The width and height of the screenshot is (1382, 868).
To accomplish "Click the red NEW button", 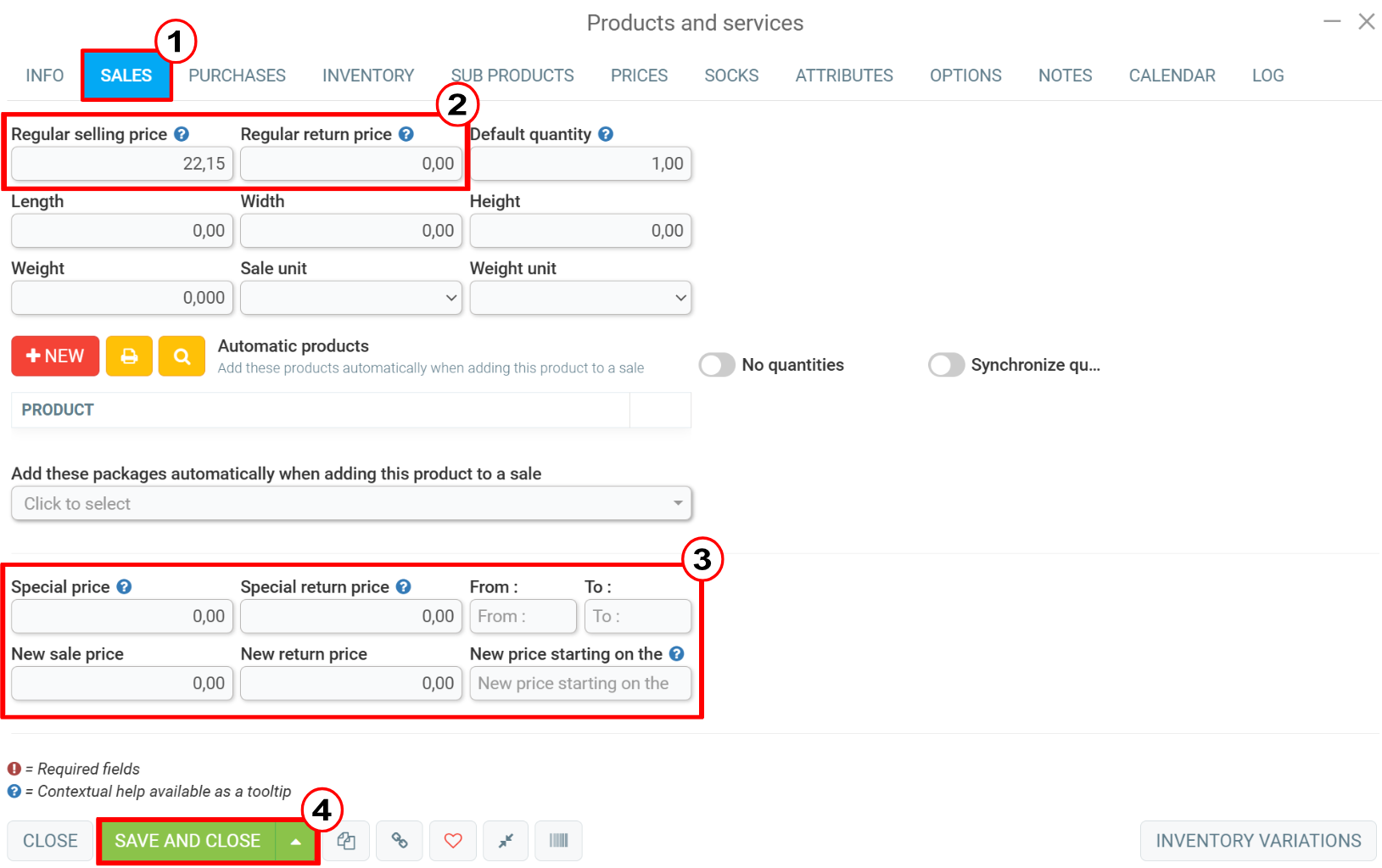I will point(55,356).
